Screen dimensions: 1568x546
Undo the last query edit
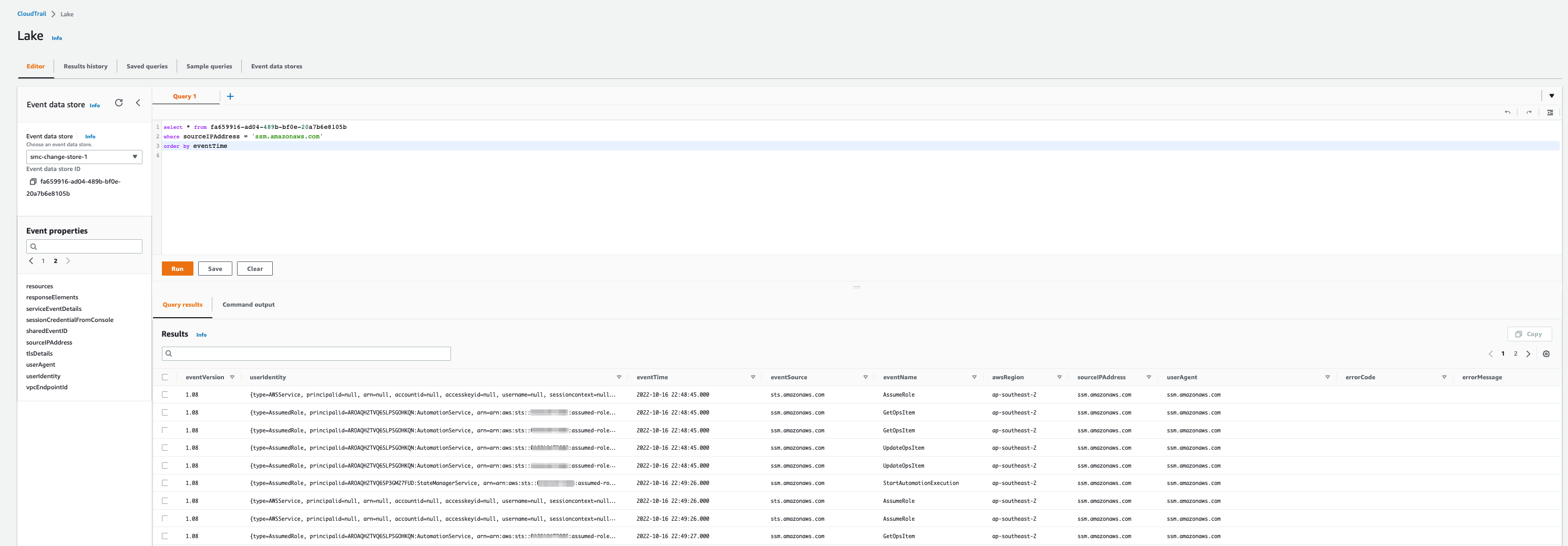(1507, 112)
